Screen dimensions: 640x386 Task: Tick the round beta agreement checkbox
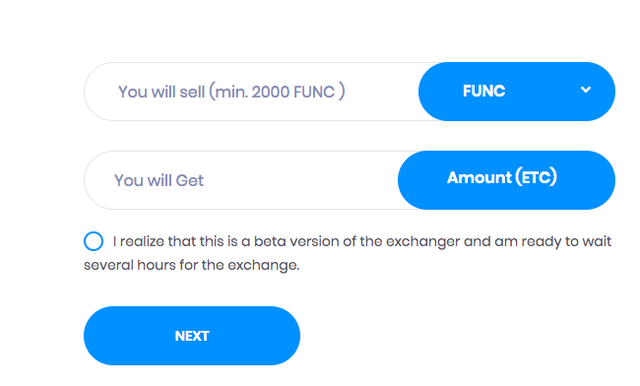[93, 241]
